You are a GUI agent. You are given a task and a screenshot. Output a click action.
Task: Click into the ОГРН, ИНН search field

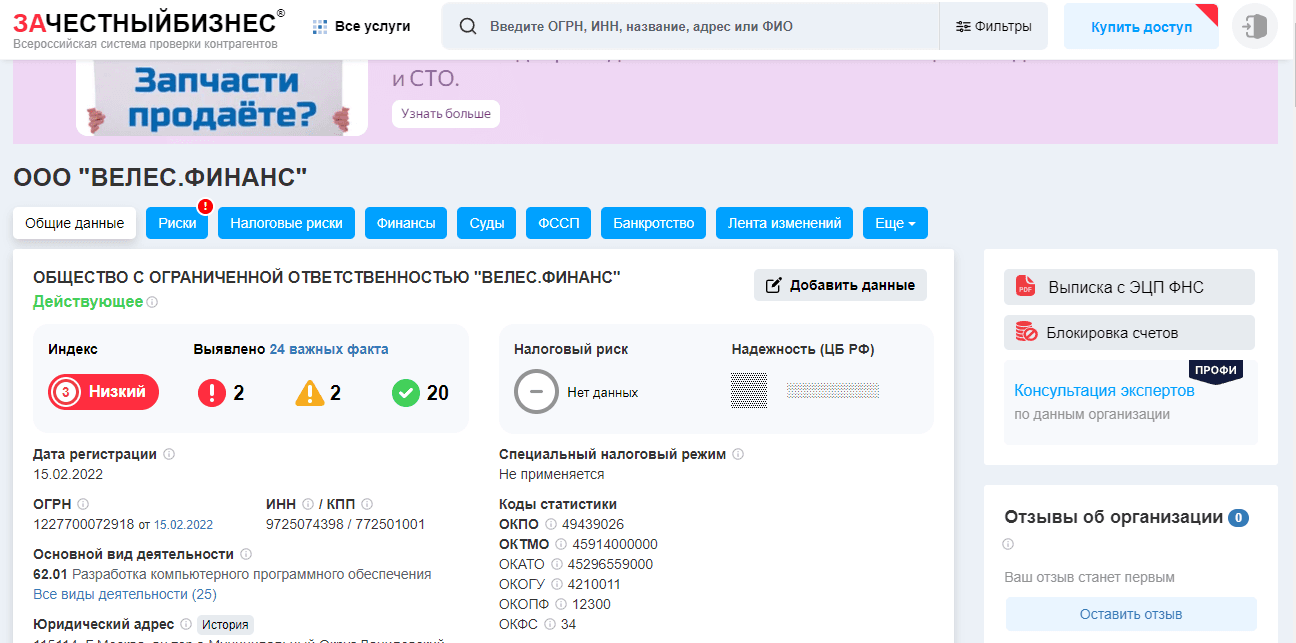(700, 26)
